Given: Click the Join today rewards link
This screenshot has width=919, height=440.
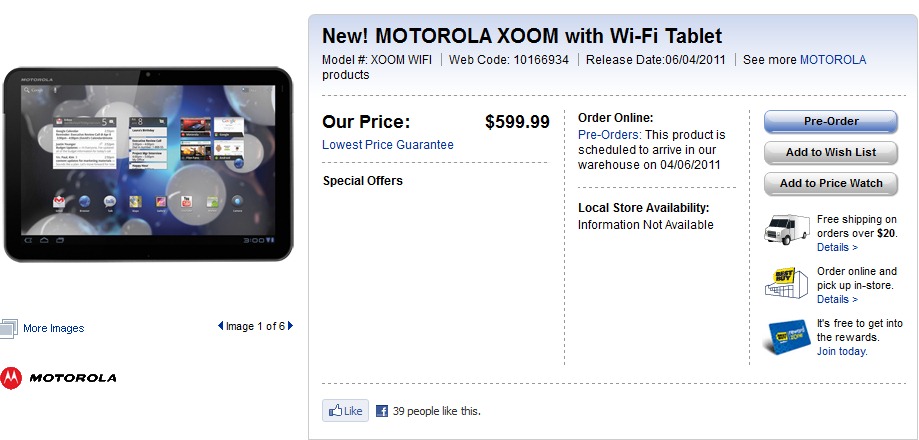Looking at the screenshot, I should 841,351.
